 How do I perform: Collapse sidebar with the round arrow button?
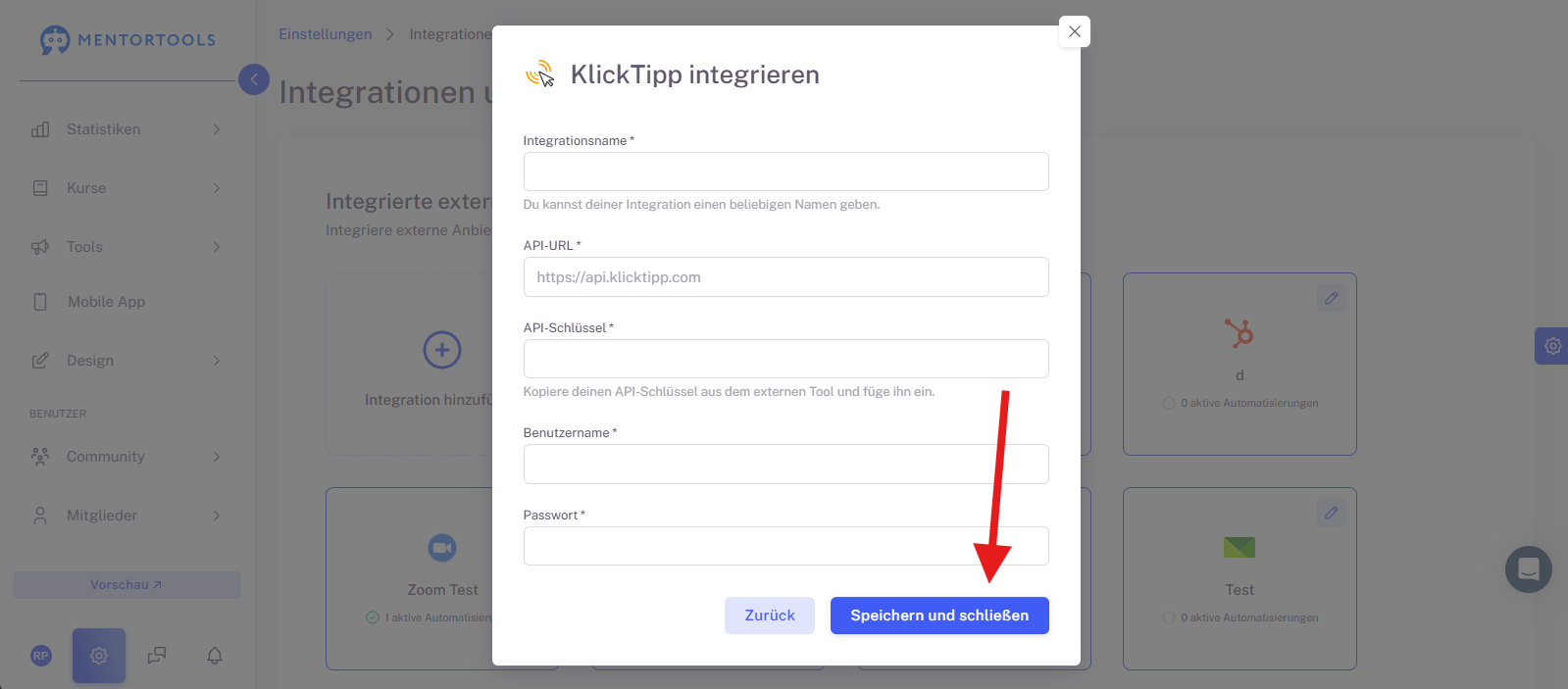tap(254, 79)
